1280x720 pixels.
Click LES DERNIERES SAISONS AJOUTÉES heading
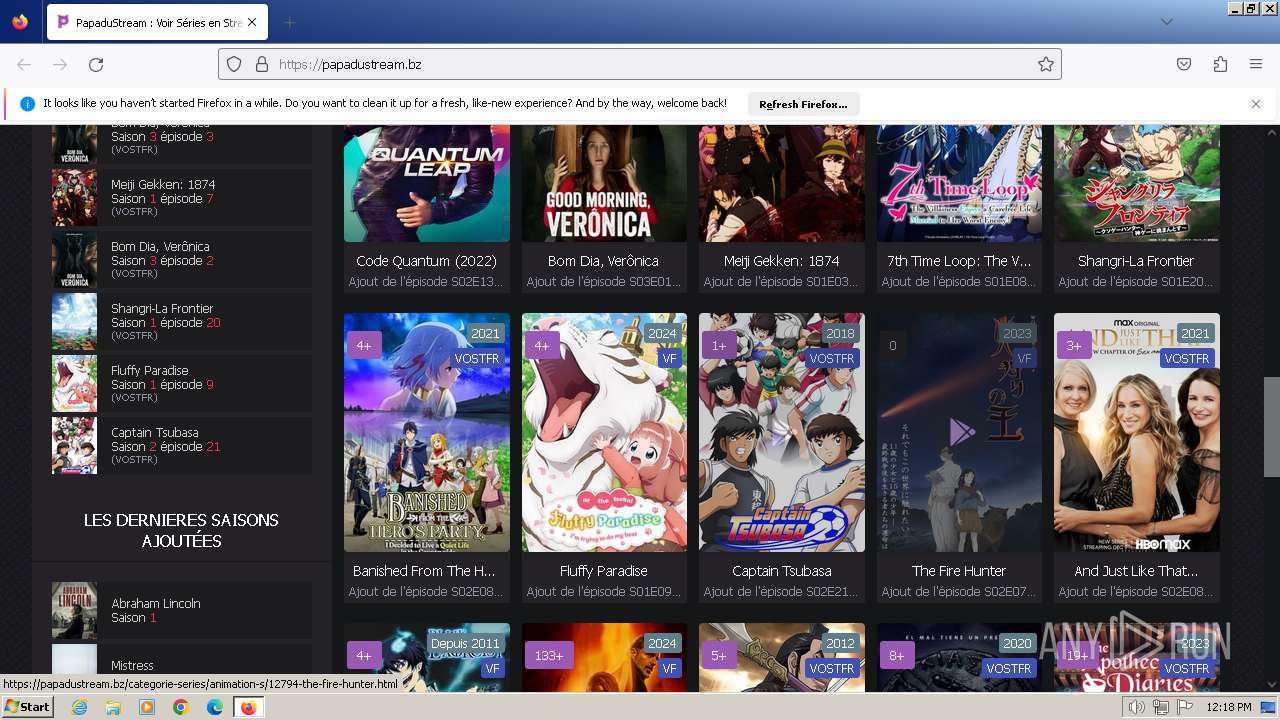pyautogui.click(x=181, y=531)
